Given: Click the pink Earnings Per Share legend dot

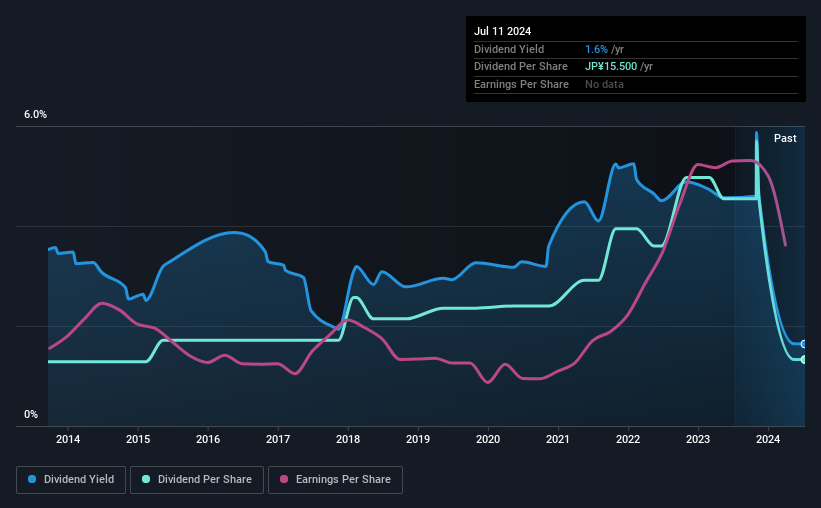Looking at the screenshot, I should (284, 479).
